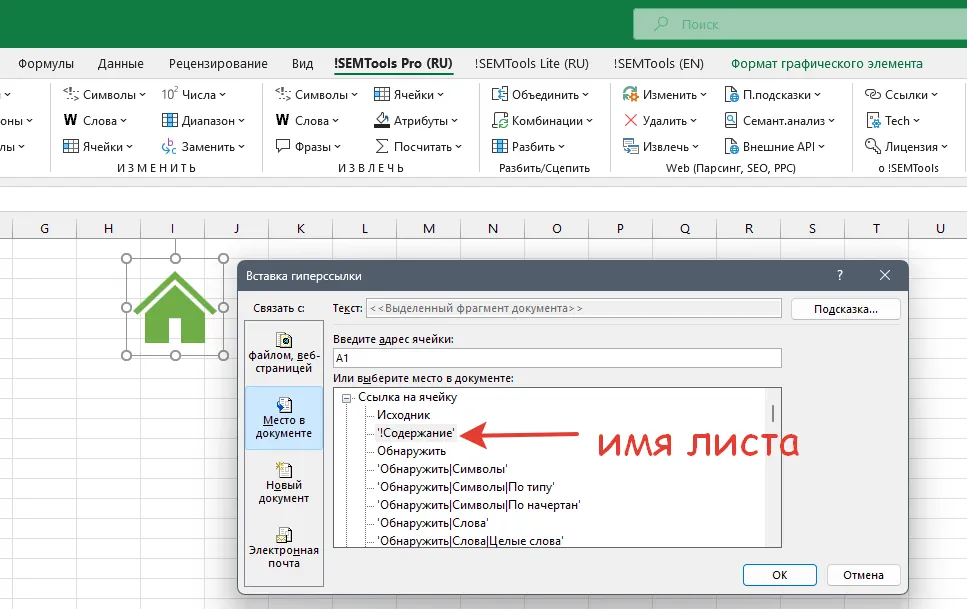Screen dimensions: 967x609
Task: Open Слова dropdown in ИЗМЕНИТЬ group
Action: (95, 120)
